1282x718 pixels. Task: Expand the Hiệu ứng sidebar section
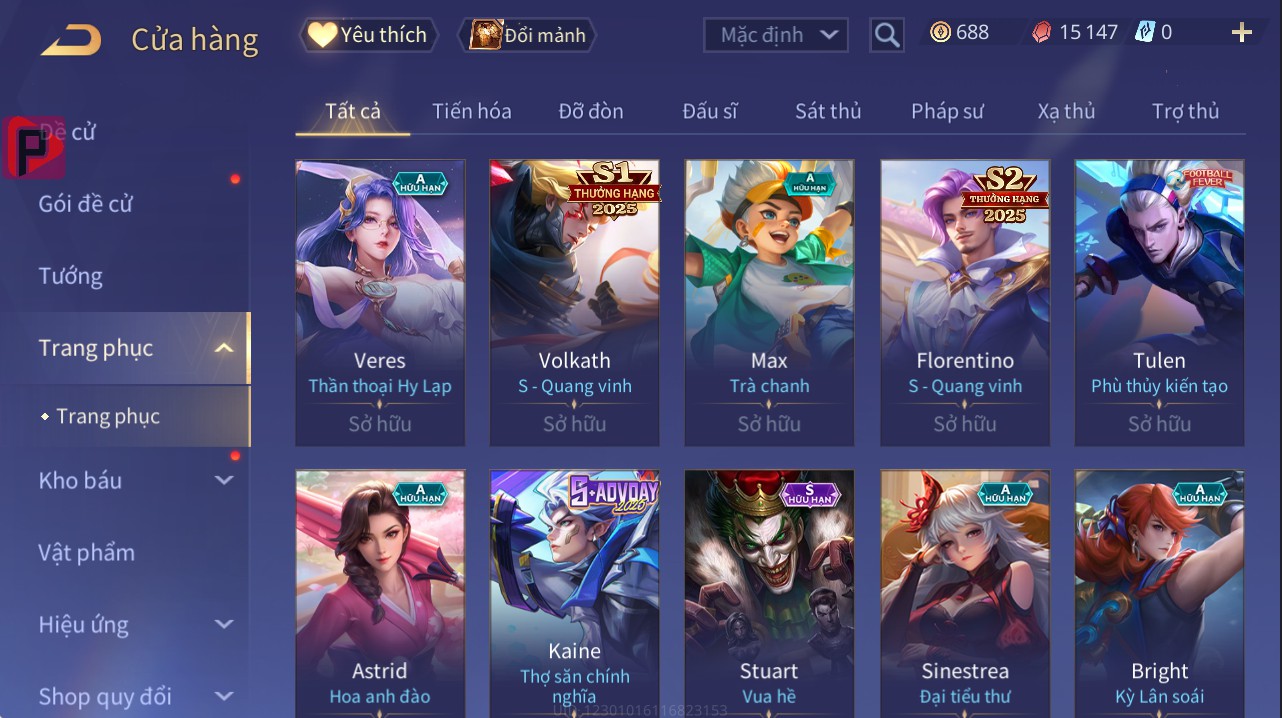coord(224,625)
